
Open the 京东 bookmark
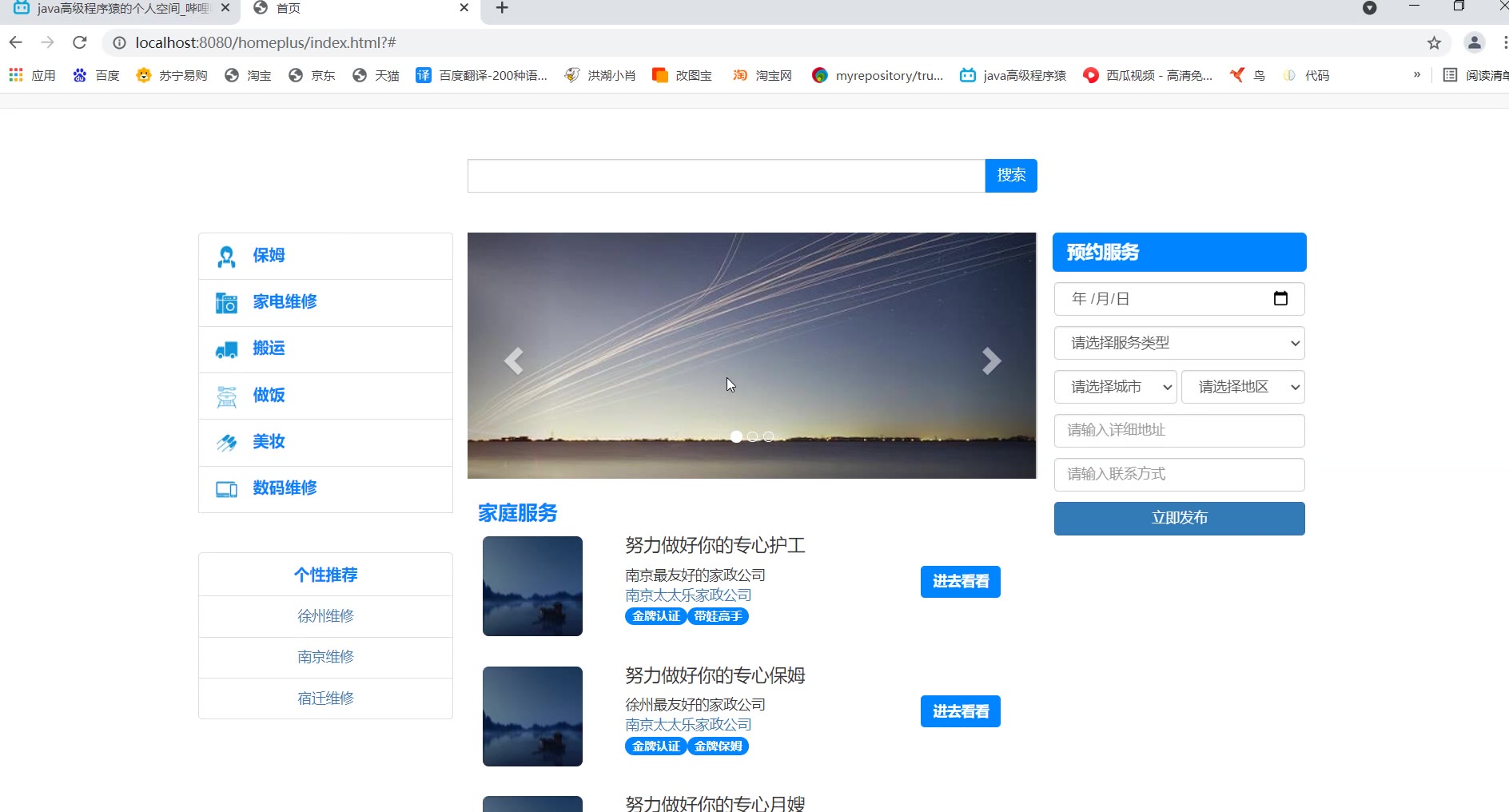312,75
